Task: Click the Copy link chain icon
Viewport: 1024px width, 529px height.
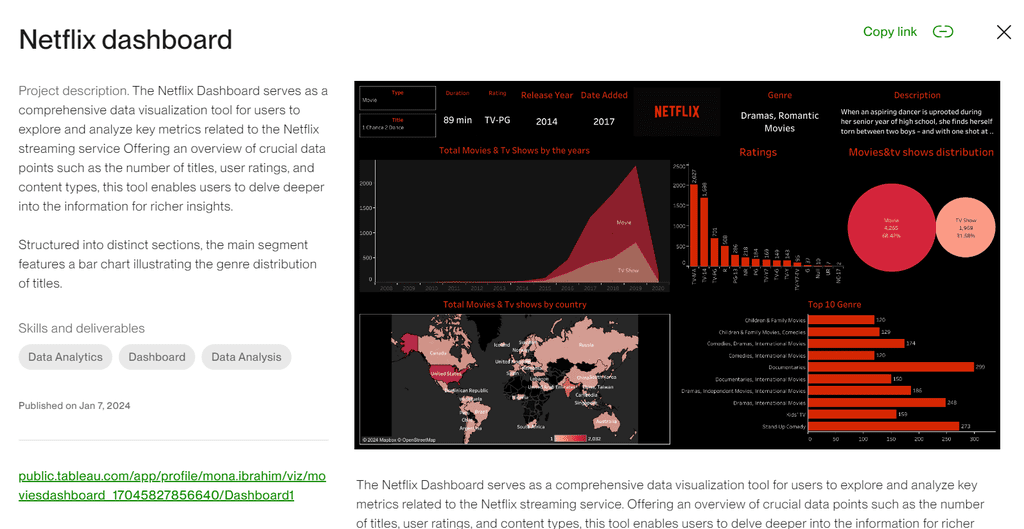Action: (x=942, y=31)
